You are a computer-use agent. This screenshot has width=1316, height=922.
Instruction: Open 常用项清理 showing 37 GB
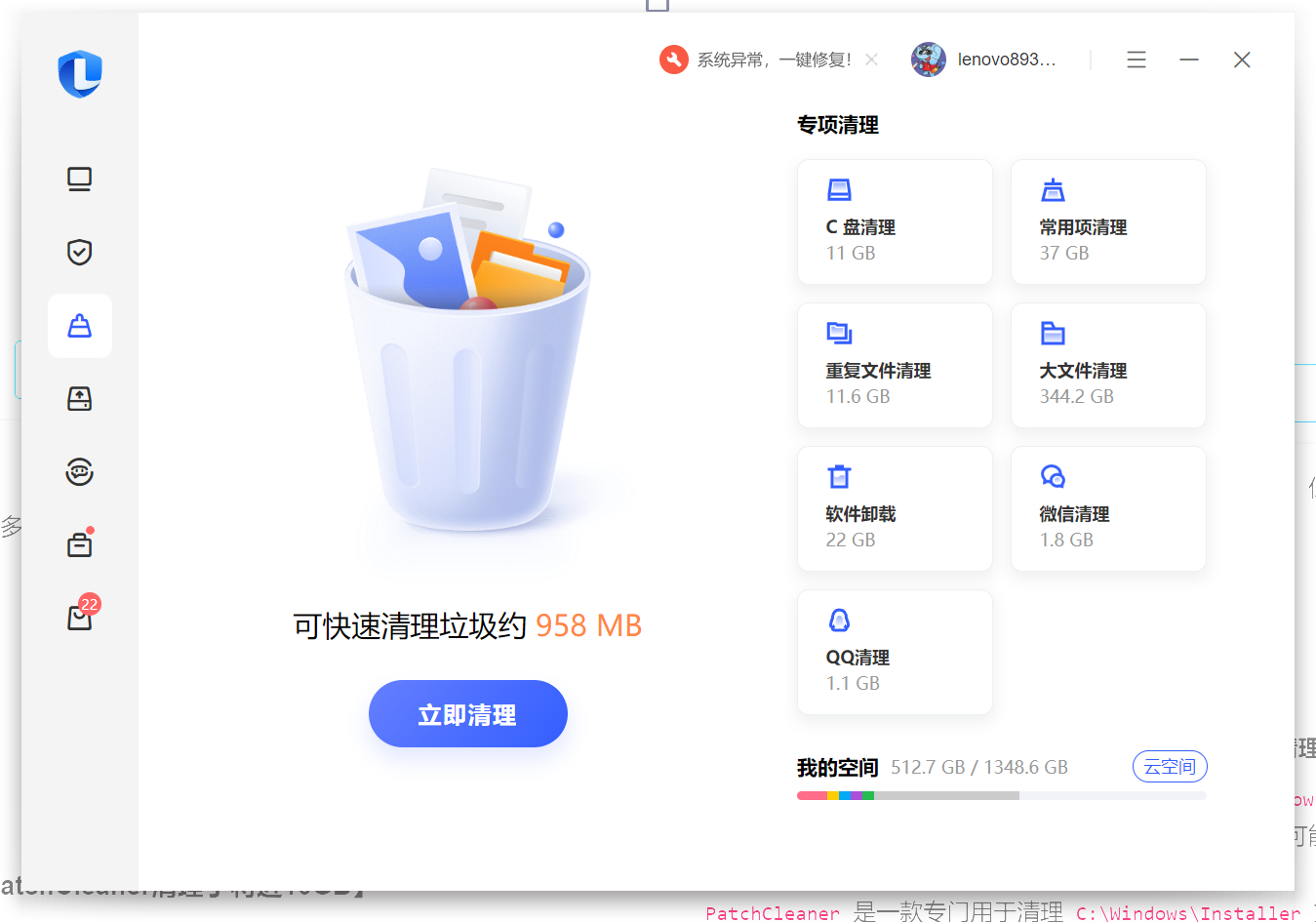tap(1107, 221)
